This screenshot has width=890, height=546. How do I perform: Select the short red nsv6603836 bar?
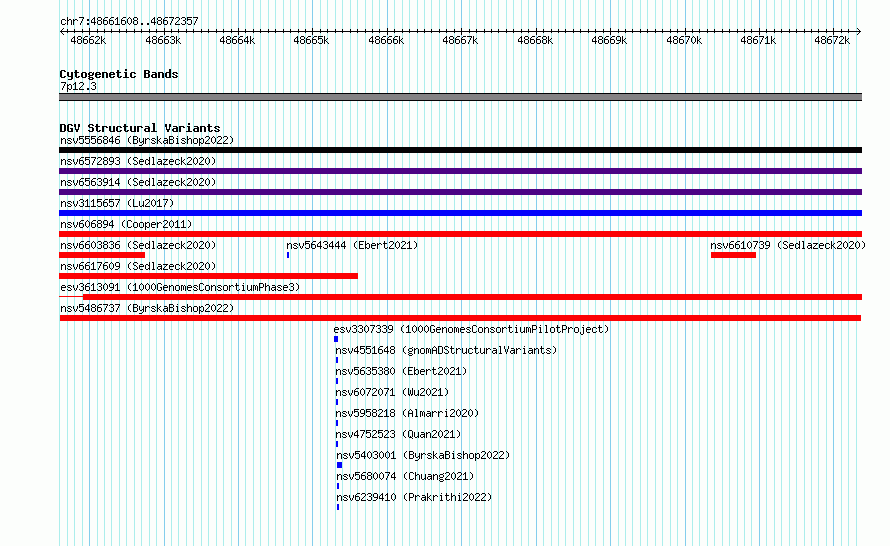tap(102, 255)
